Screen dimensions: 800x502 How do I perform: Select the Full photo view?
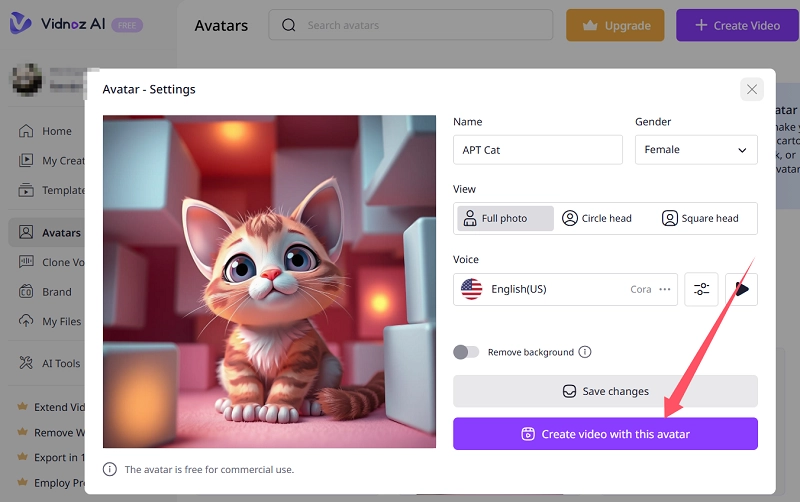[505, 218]
